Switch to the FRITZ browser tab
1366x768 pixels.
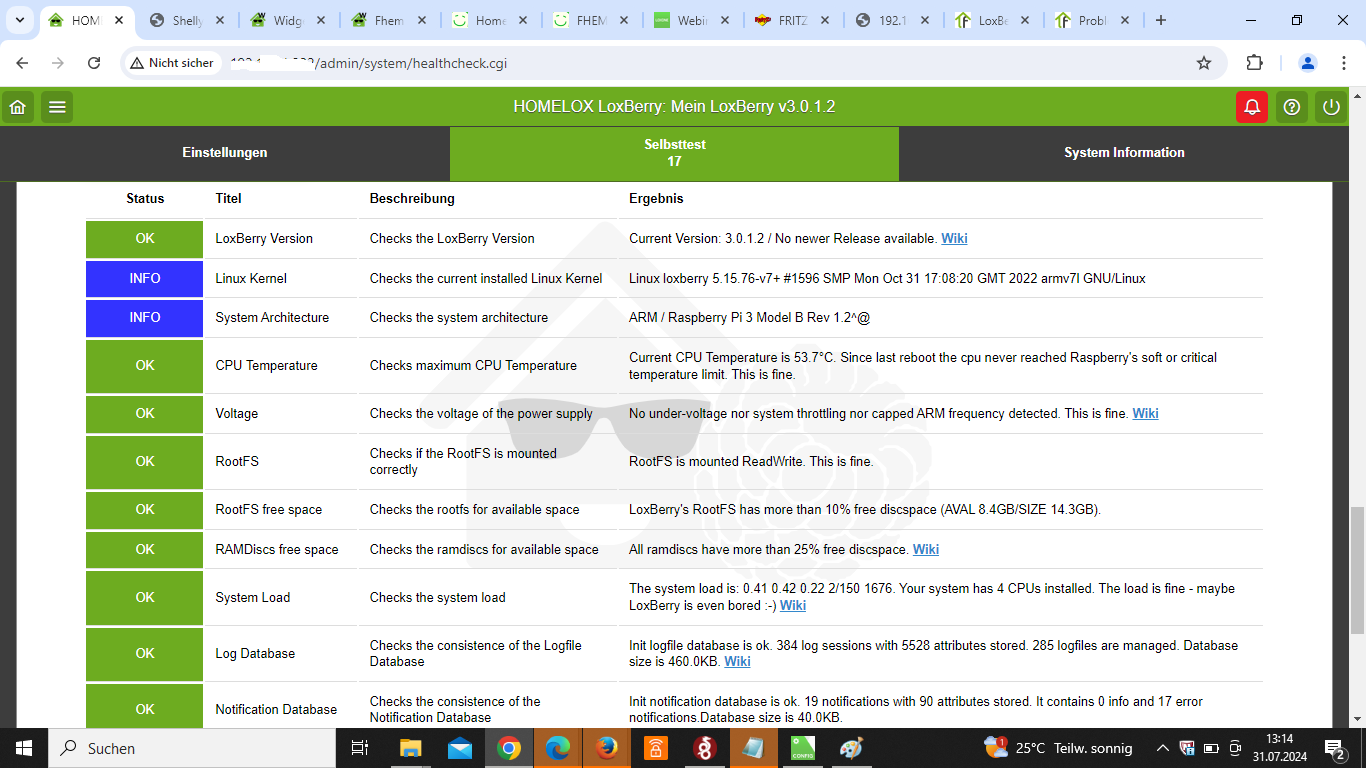click(790, 20)
